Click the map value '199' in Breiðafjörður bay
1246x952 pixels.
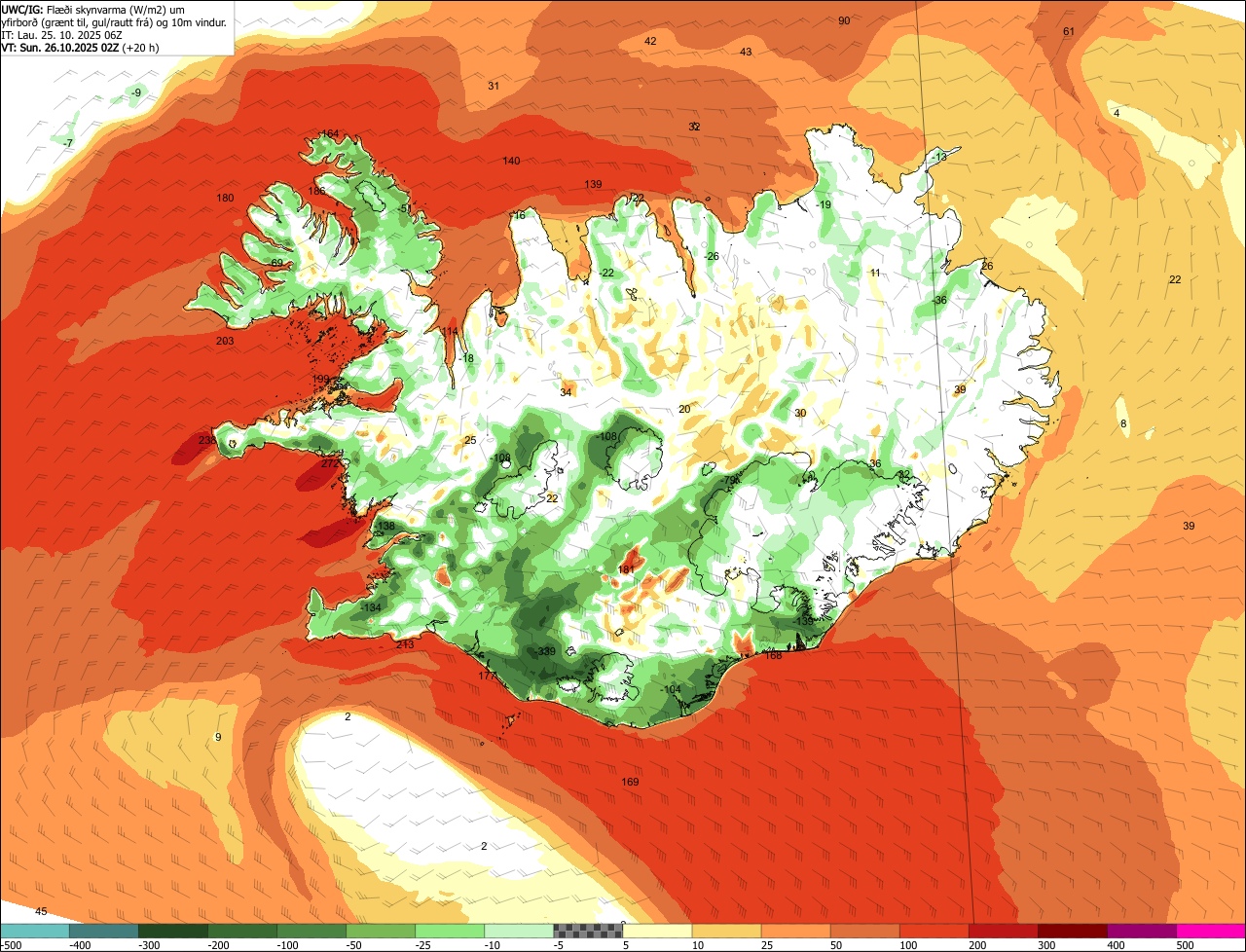(320, 379)
